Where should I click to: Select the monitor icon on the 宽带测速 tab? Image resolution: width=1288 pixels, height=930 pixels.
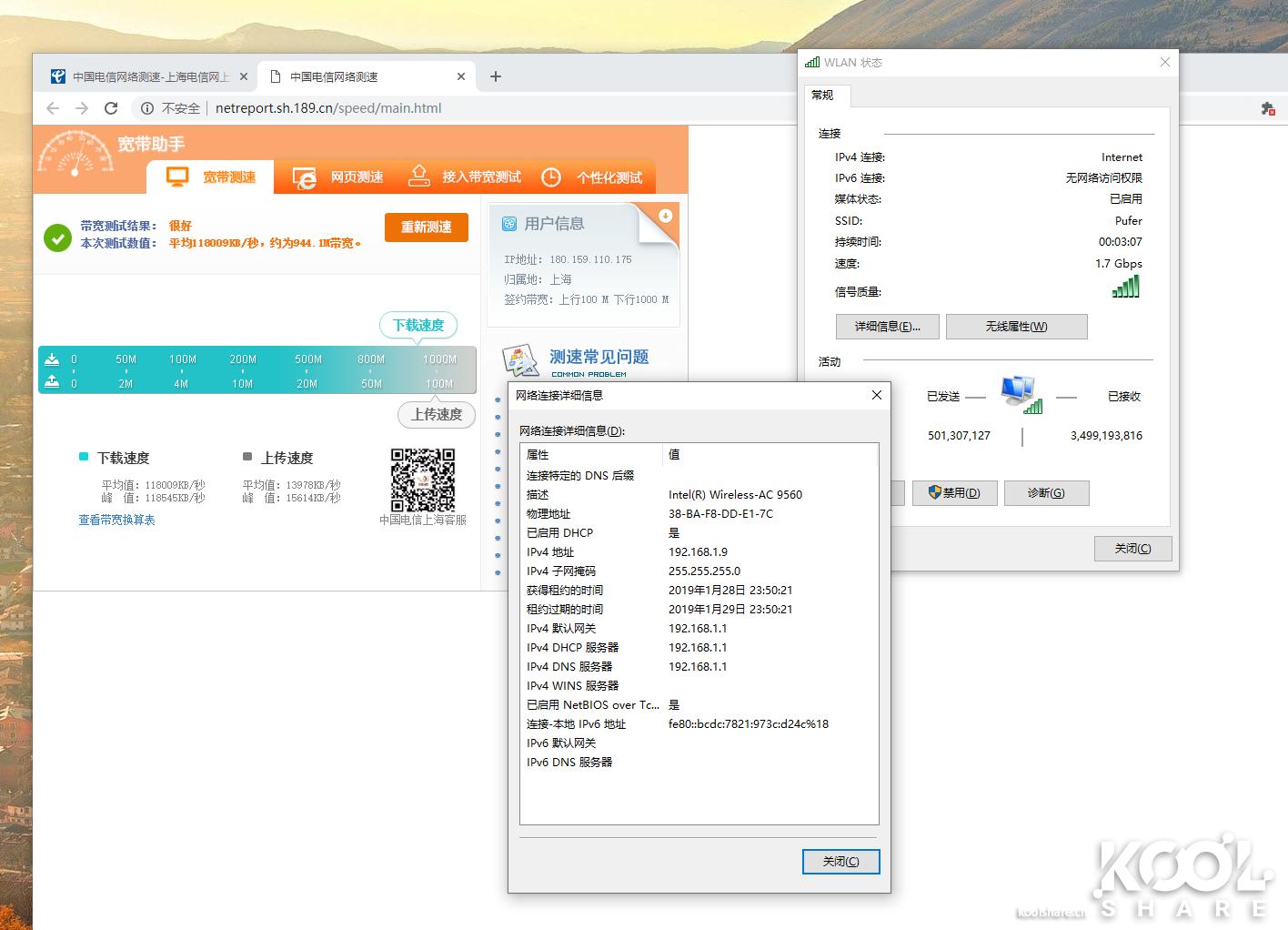[178, 177]
